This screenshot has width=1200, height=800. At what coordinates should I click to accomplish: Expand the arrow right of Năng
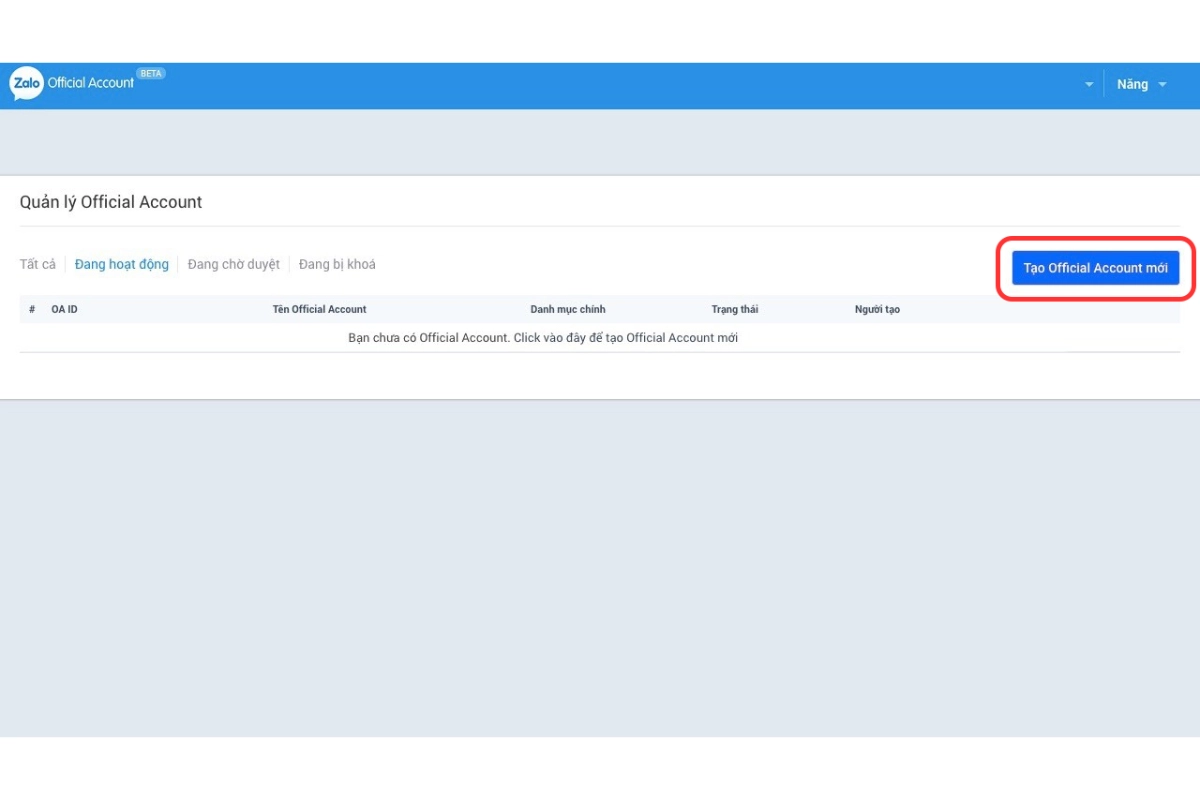click(x=1162, y=85)
